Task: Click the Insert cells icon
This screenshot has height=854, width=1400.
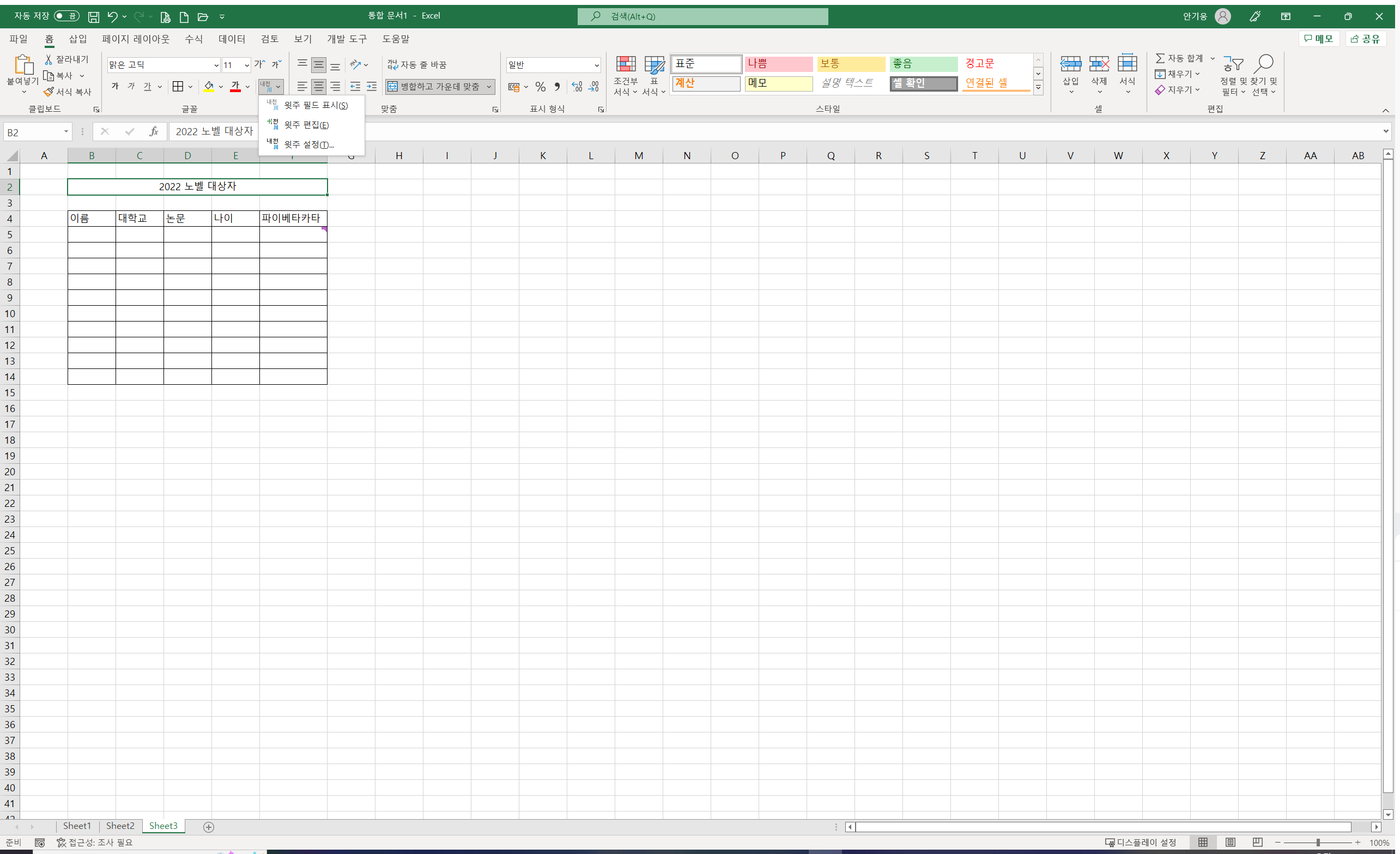Action: (x=1070, y=65)
